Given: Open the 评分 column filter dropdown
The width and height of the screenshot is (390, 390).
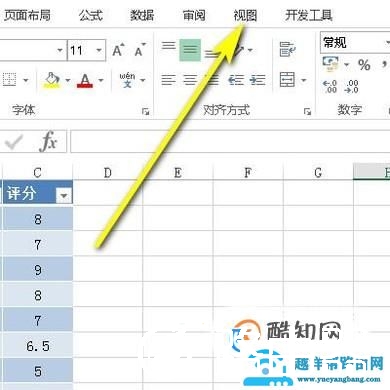Looking at the screenshot, I should coord(63,195).
